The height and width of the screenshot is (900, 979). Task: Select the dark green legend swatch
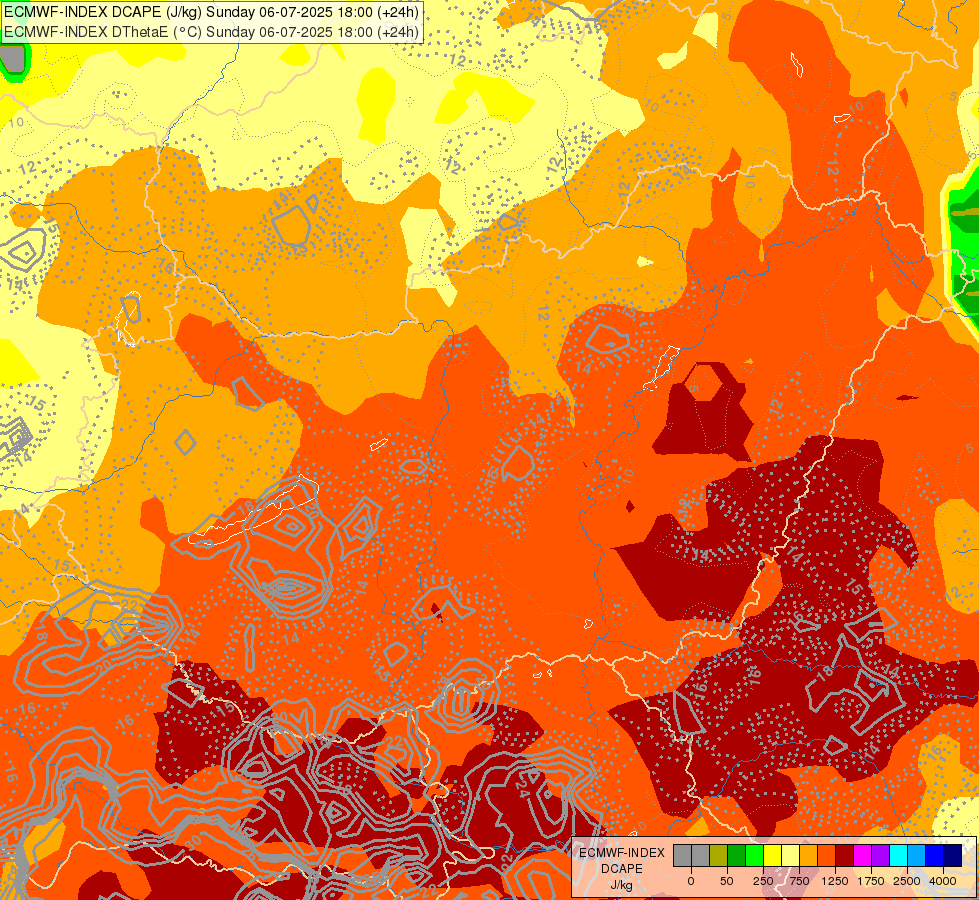(x=736, y=855)
